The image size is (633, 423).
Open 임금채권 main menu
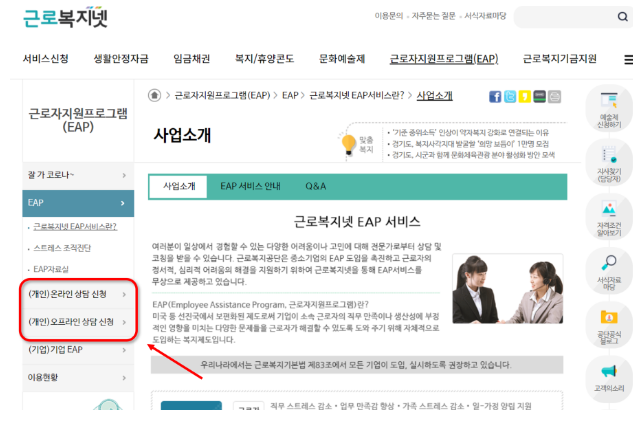tap(192, 59)
